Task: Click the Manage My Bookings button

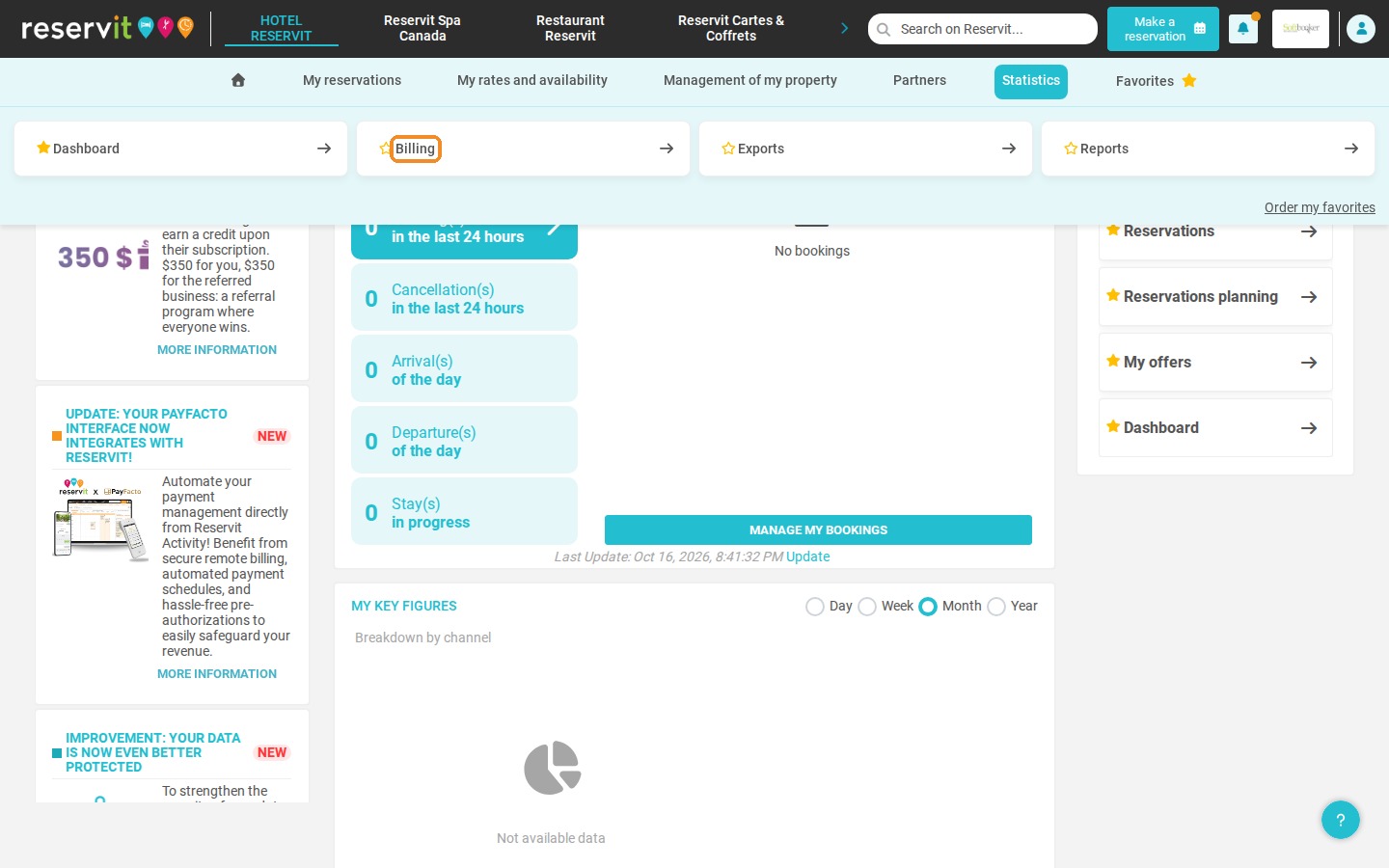Action: click(818, 529)
